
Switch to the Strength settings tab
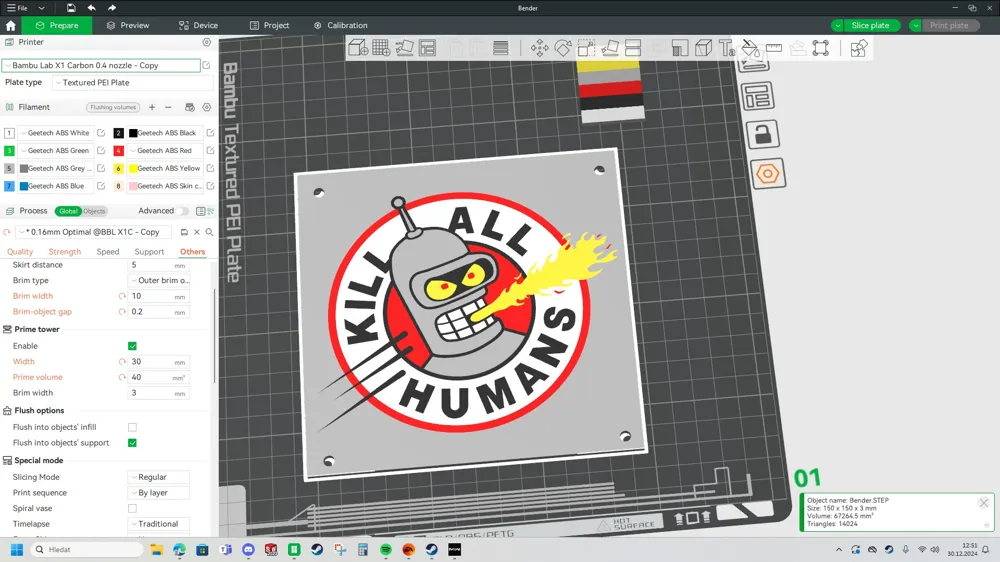click(64, 252)
